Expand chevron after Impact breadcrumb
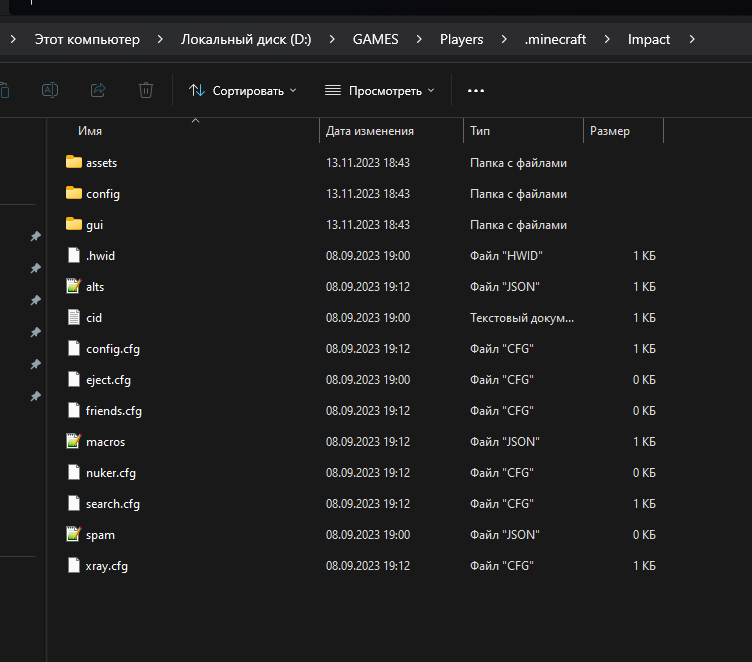 tap(692, 39)
